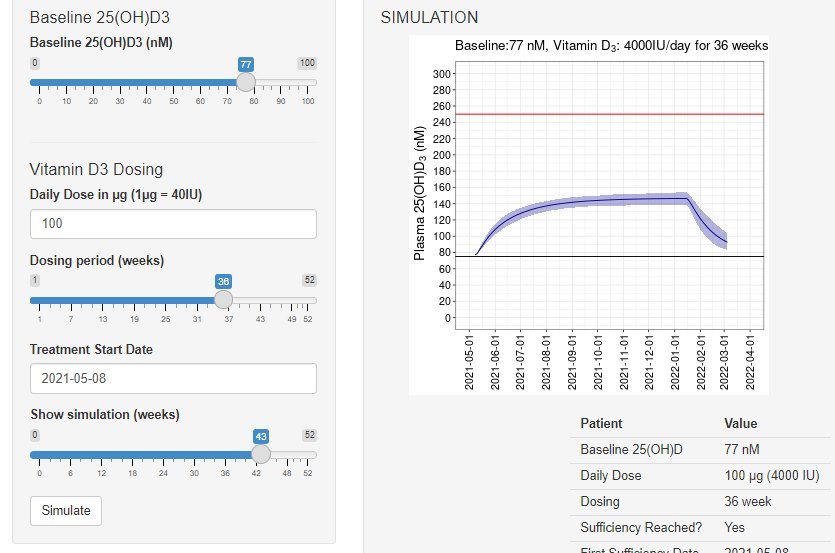Viewport: 835px width, 553px height.
Task: Click the Baseline 25(OH)D3 slider handle at 77
Action: tap(245, 82)
